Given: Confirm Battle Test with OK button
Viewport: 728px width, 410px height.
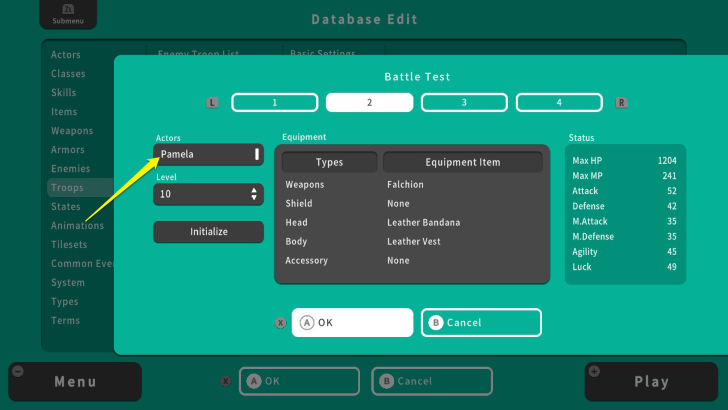Looking at the screenshot, I should 352,322.
